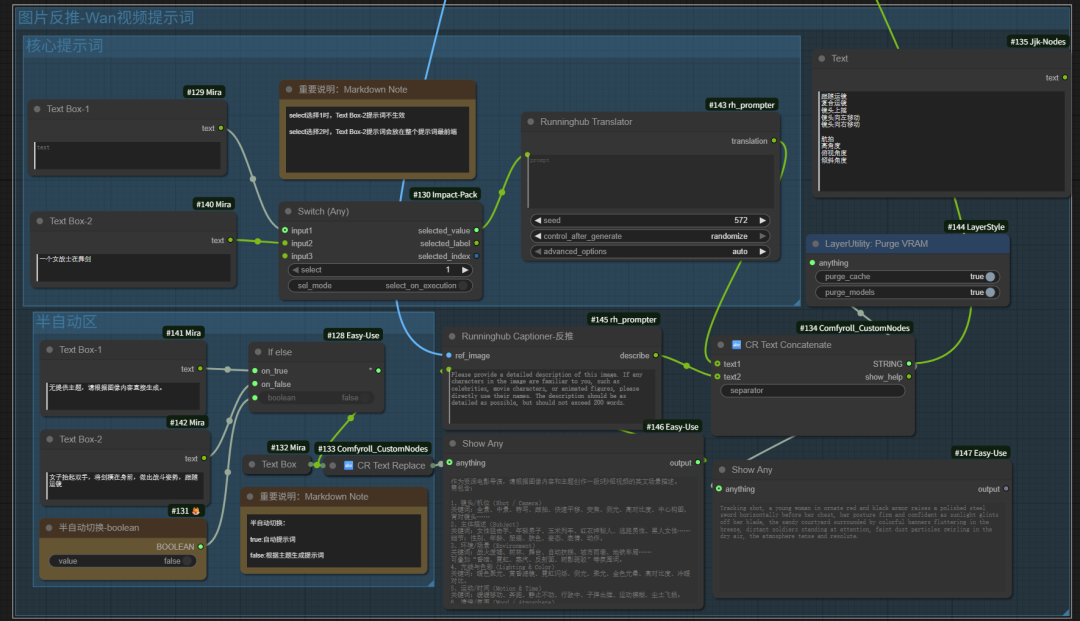The height and width of the screenshot is (621, 1080).
Task: Click the translation output port on Translator
Action: point(774,140)
